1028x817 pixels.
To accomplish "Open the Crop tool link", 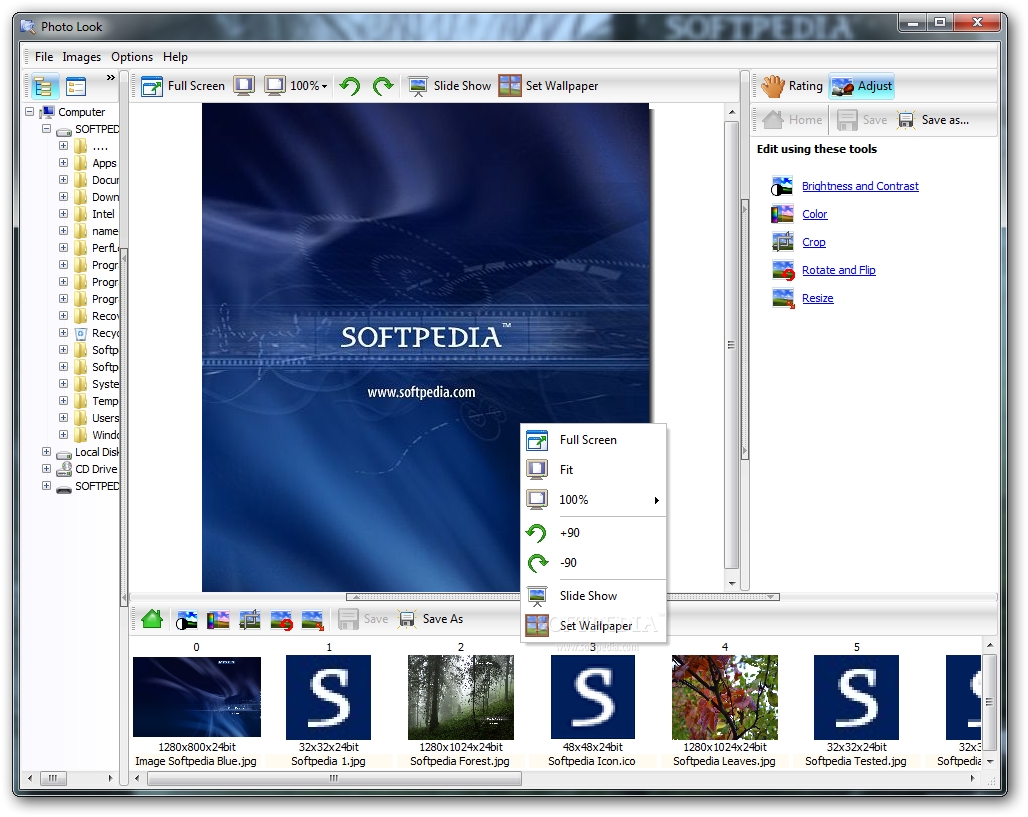I will (814, 243).
